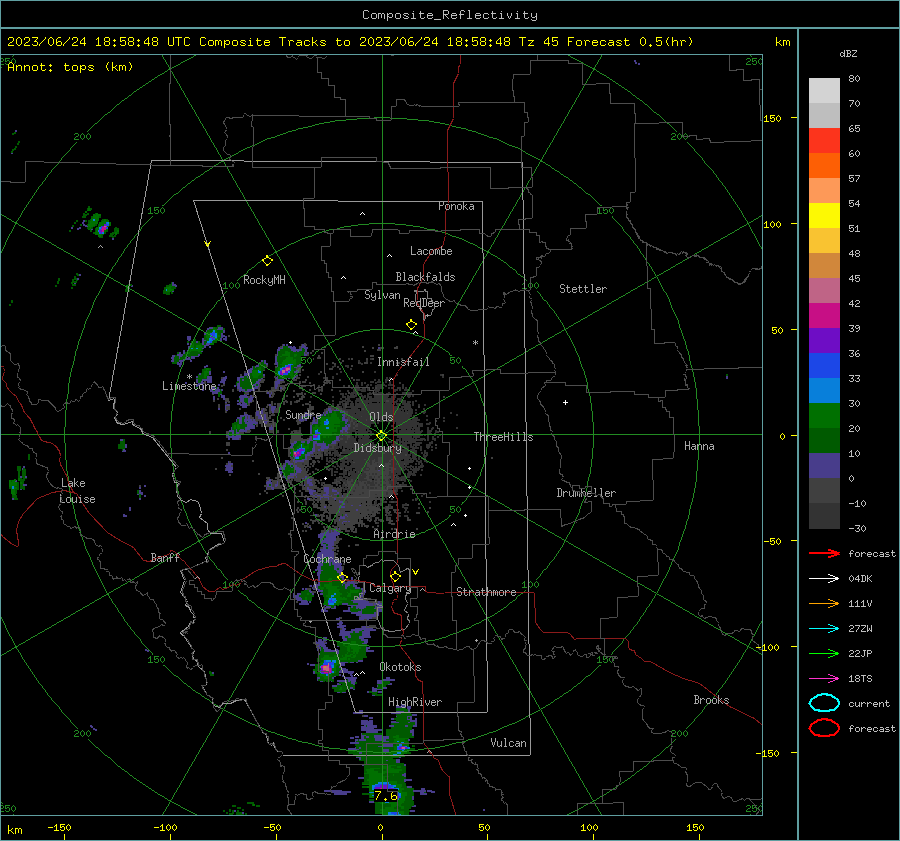Click the dBZ scale heading
This screenshot has height=841, width=900.
pos(848,53)
